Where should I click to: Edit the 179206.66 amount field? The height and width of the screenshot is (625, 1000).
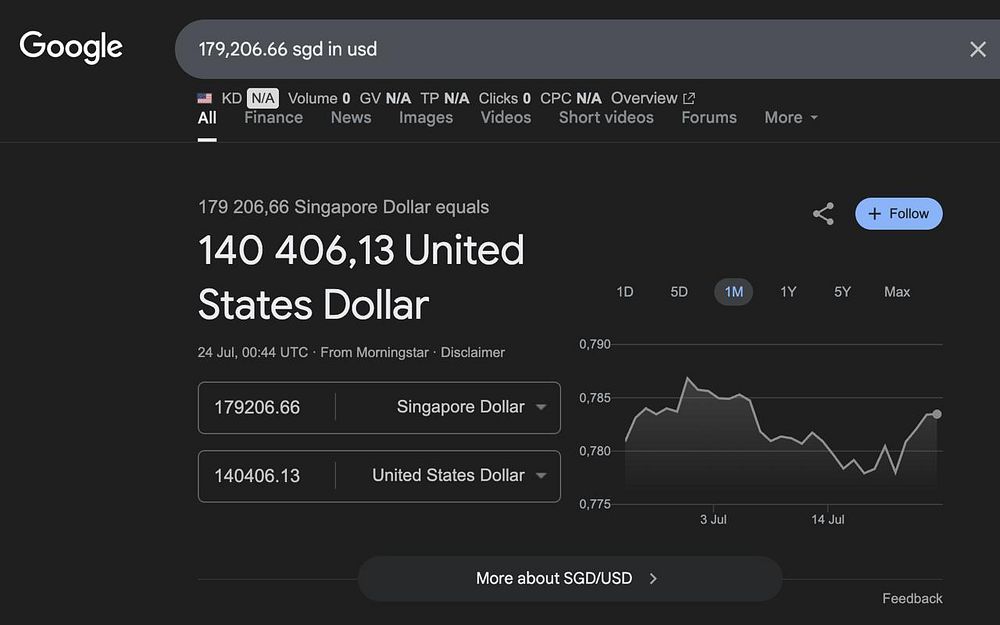[x=266, y=408]
